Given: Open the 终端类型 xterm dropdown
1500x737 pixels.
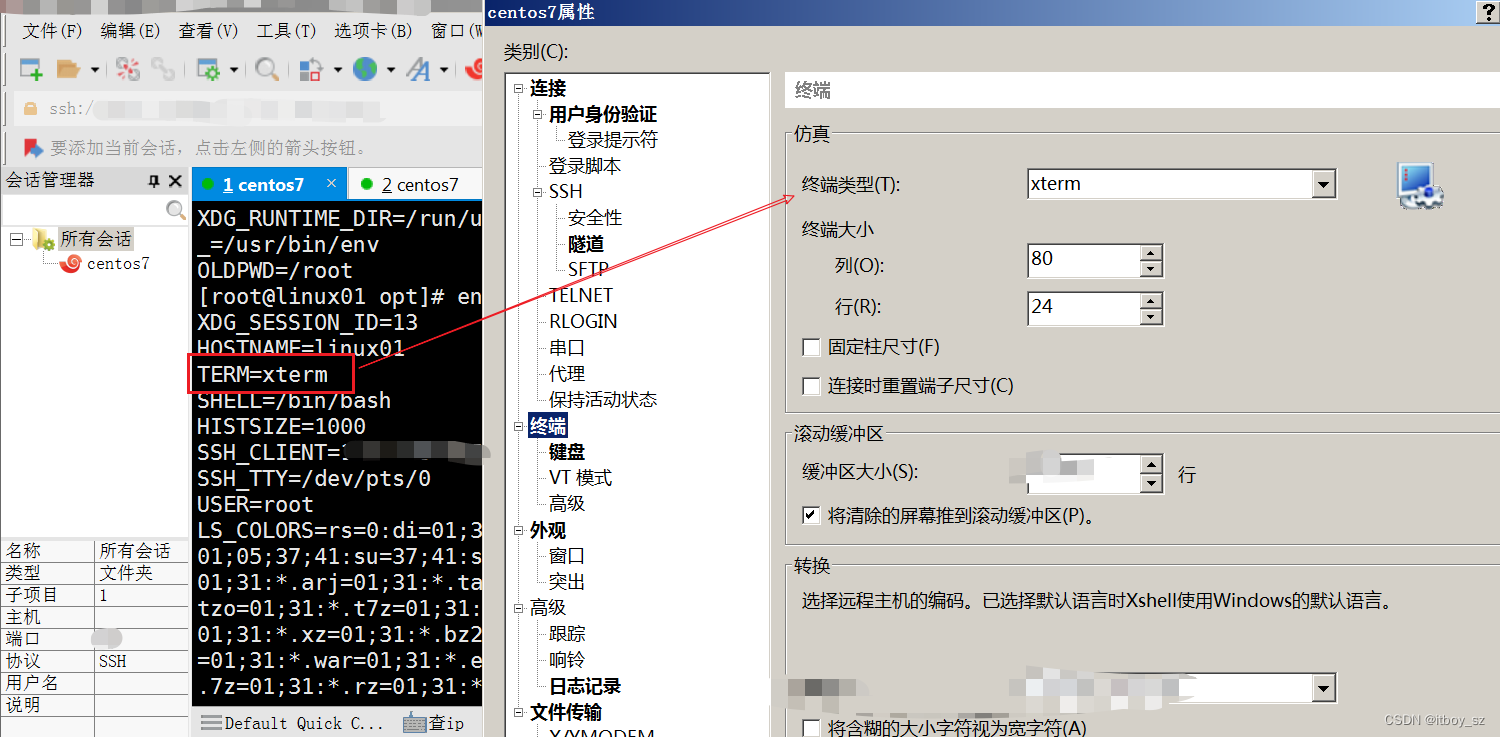Looking at the screenshot, I should click(1324, 184).
